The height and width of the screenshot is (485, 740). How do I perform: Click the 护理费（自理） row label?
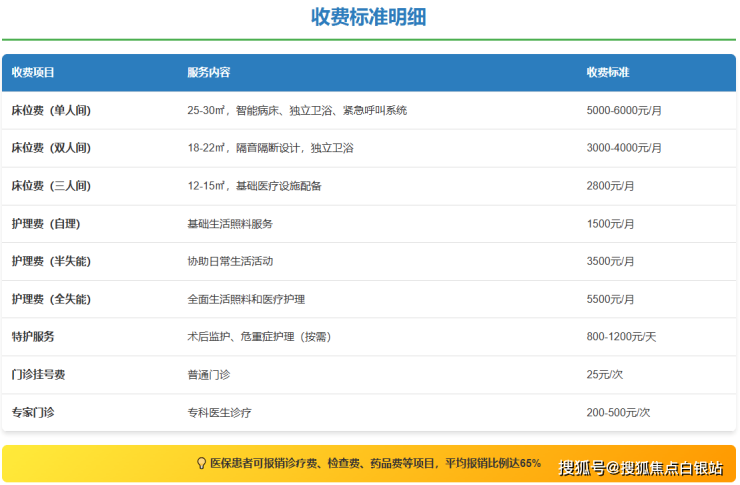[45, 224]
